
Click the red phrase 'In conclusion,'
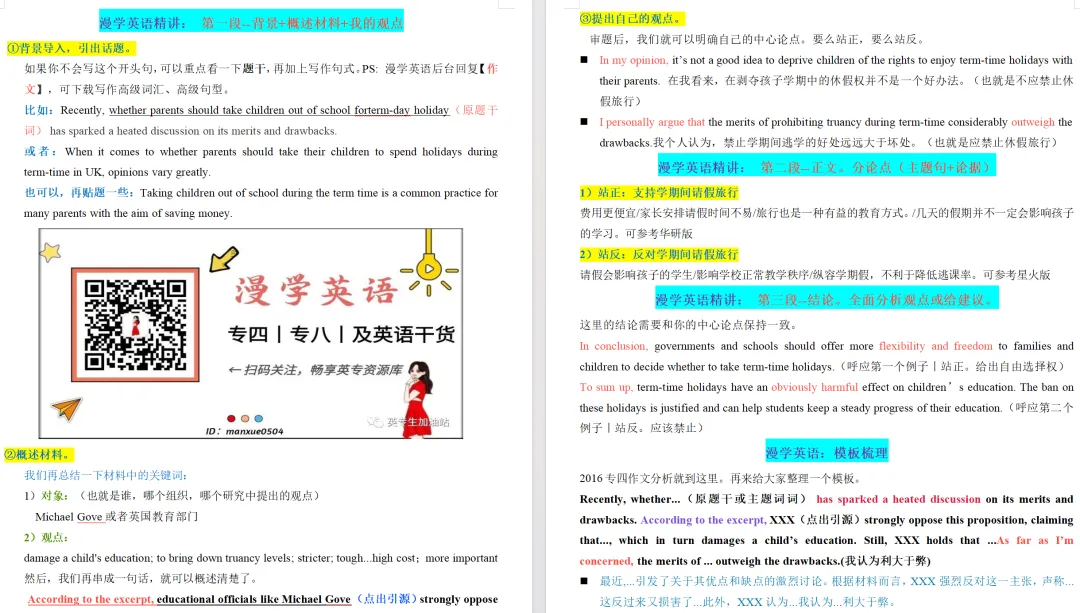click(613, 346)
